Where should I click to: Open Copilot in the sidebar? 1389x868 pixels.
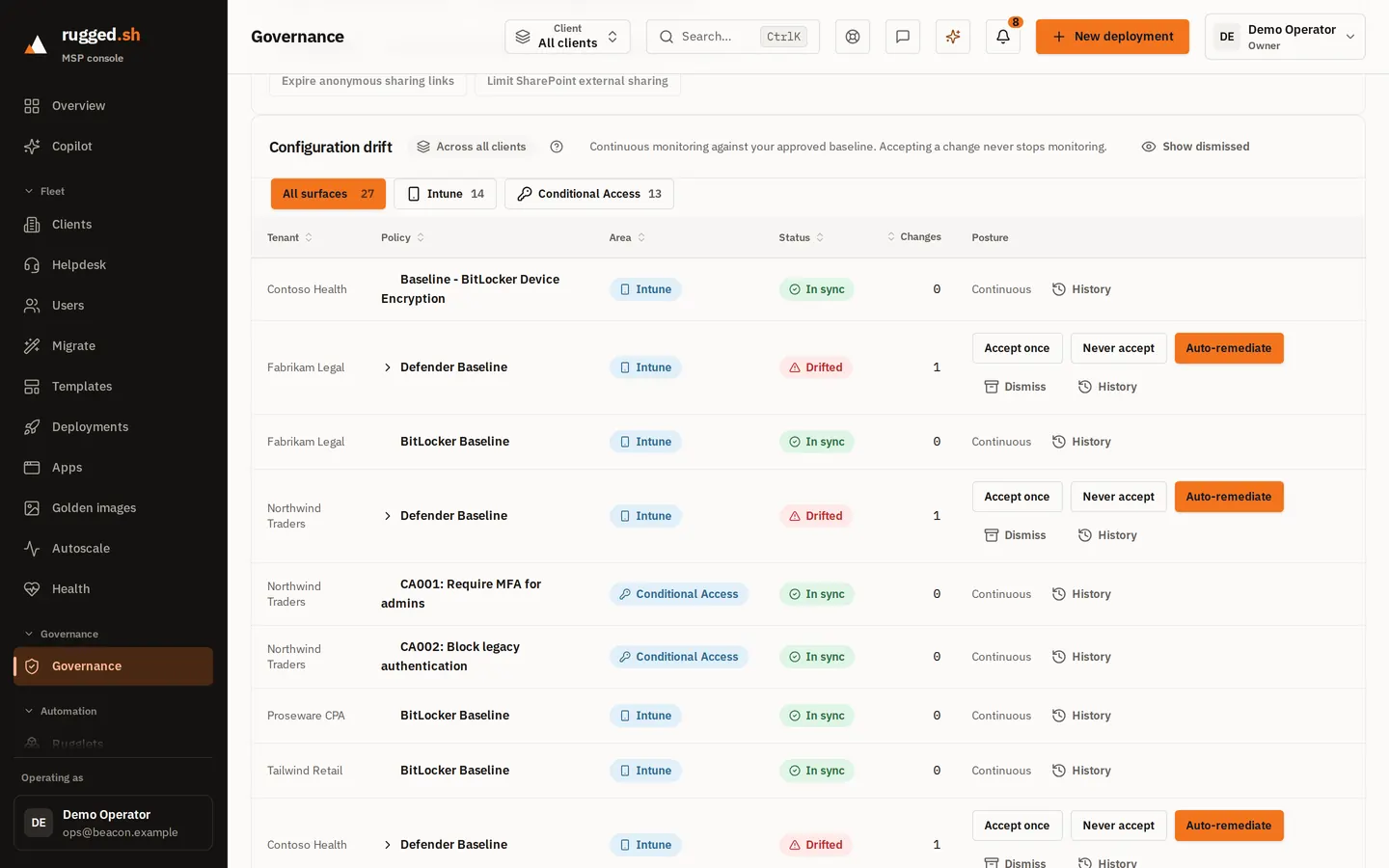tap(113, 147)
